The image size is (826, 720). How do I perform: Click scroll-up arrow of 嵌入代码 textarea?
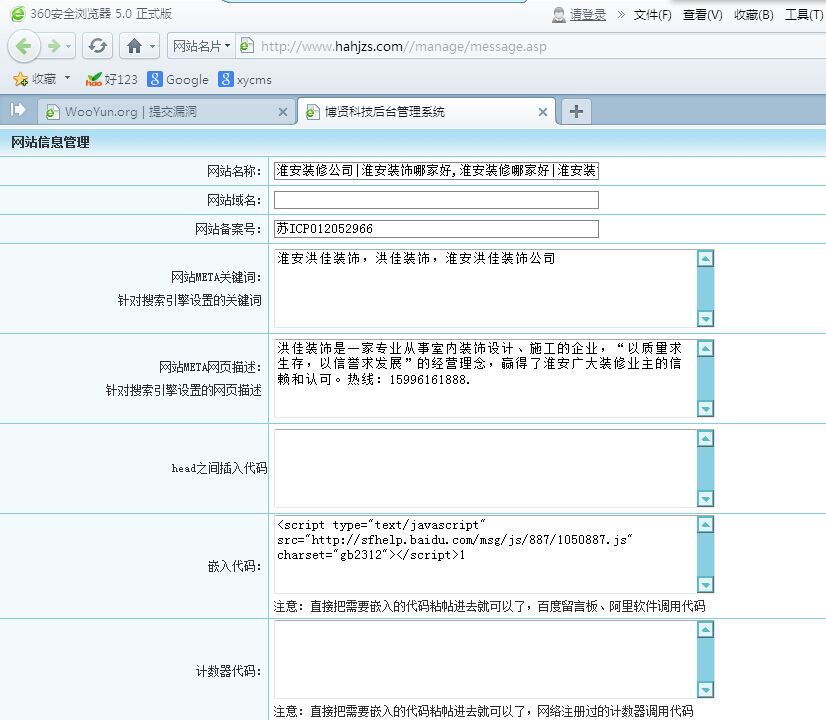point(705,525)
